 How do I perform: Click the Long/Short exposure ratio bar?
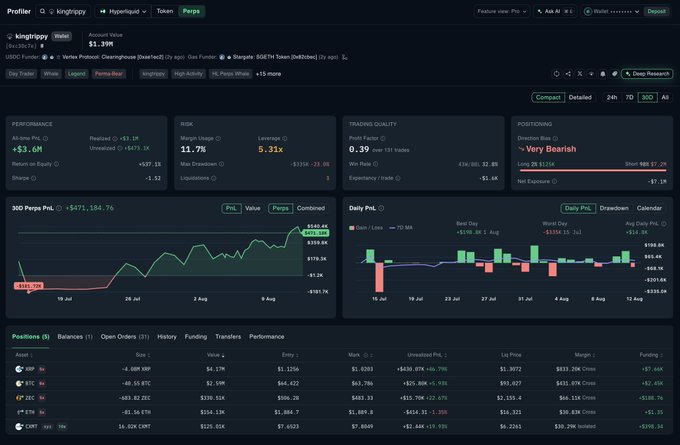coord(592,171)
